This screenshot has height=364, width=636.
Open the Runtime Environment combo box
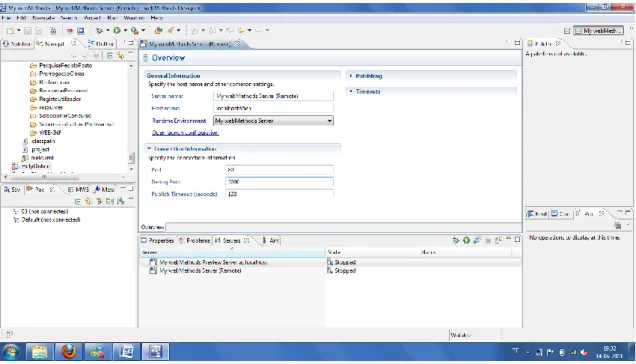pos(273,121)
